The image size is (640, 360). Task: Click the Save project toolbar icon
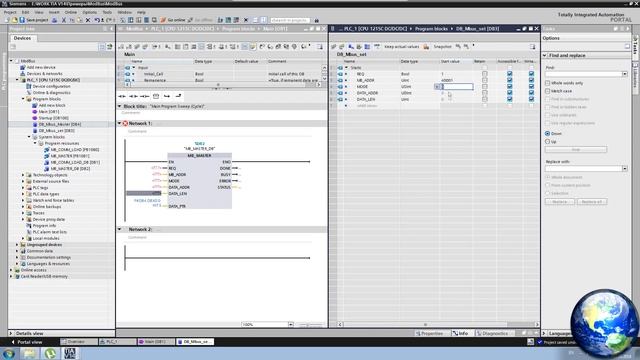[x=22, y=20]
